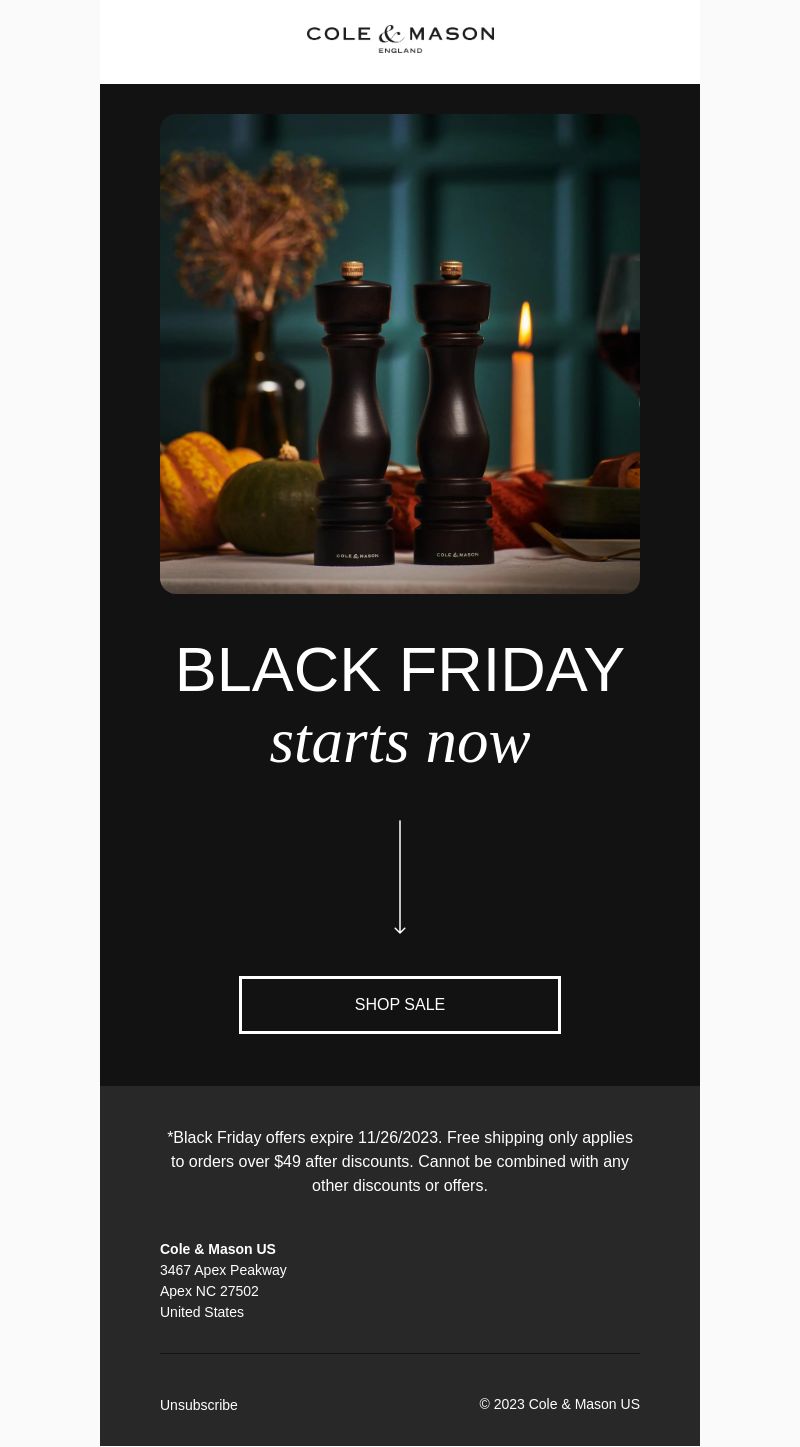Click the Black Friday offers disclaimer paragraph
Screen dimensions: 800x1447
400,1161
